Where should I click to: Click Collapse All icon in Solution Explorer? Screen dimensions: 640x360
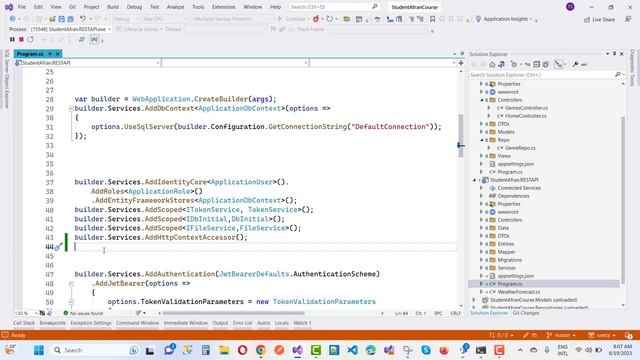click(x=537, y=64)
